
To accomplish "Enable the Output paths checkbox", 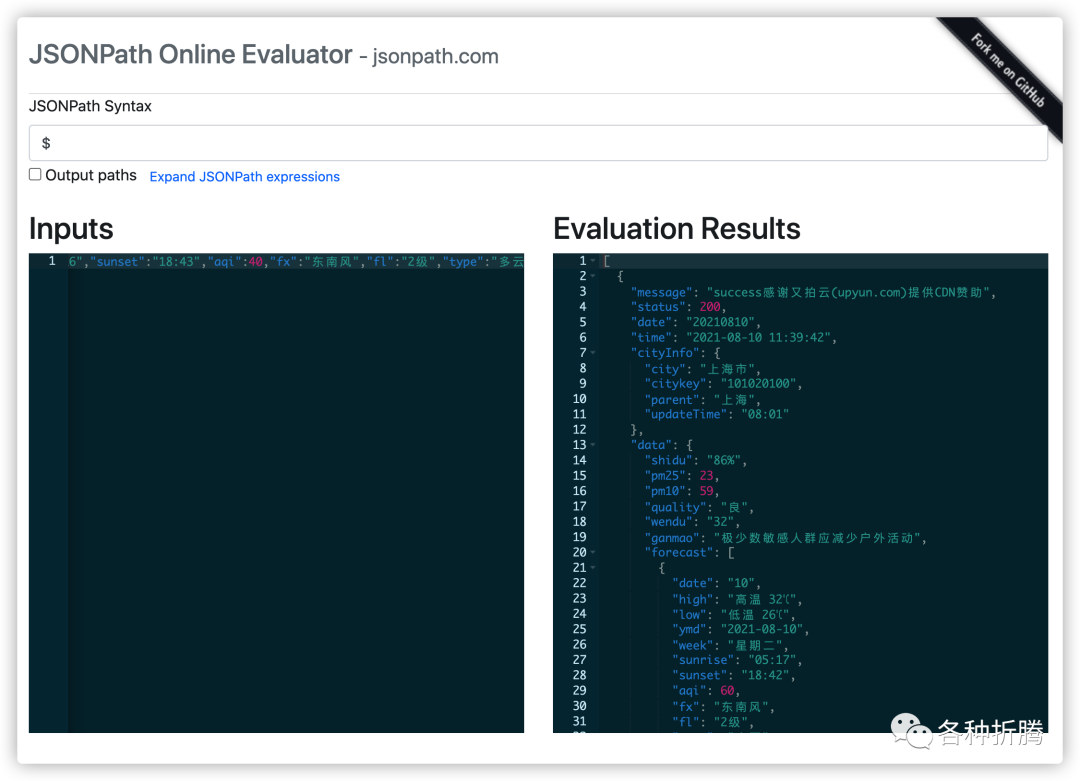I will coord(35,174).
